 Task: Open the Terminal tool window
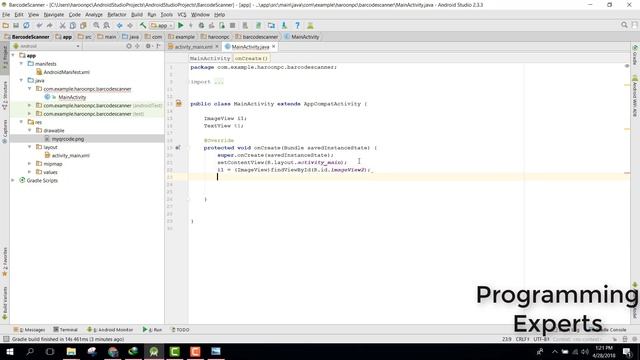pyautogui.click(x=65, y=329)
